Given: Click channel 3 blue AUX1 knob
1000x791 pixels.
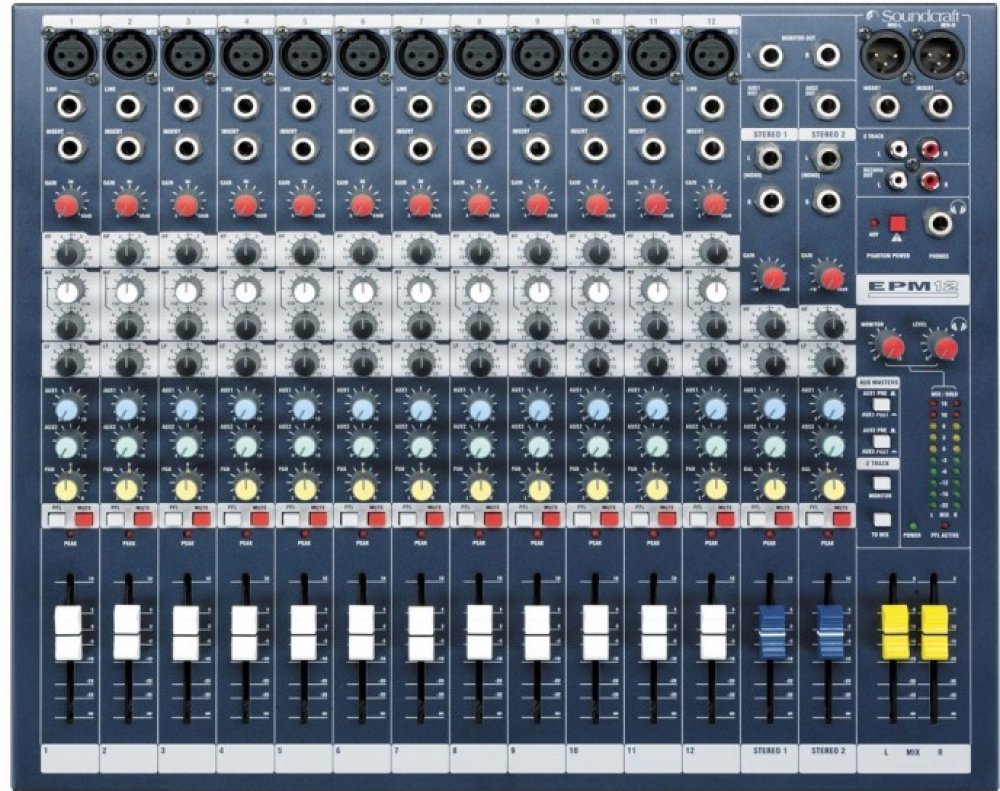Looking at the screenshot, I should click(186, 409).
